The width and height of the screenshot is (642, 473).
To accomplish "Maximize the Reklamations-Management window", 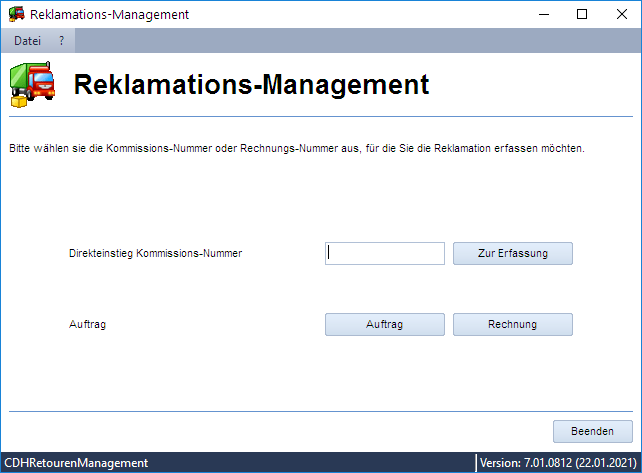I will click(x=582, y=14).
